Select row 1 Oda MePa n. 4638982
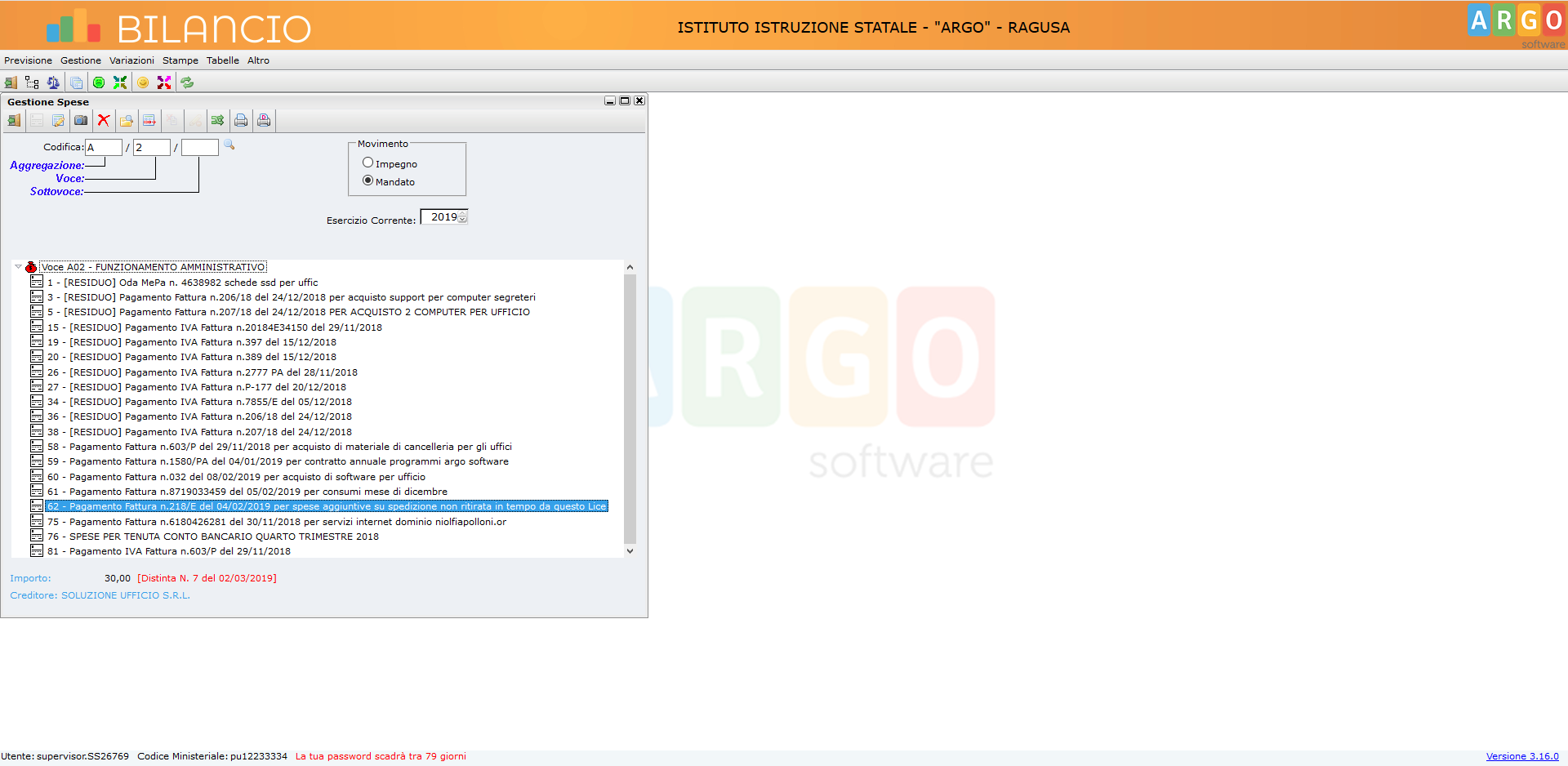This screenshot has width=1568, height=766. click(x=182, y=283)
